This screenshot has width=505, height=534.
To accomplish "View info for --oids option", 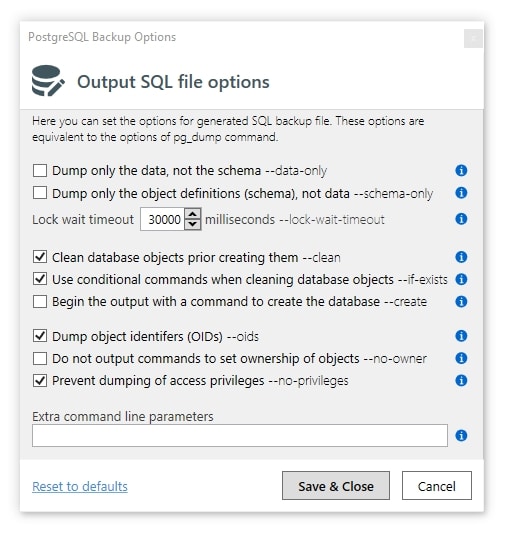I will [461, 336].
